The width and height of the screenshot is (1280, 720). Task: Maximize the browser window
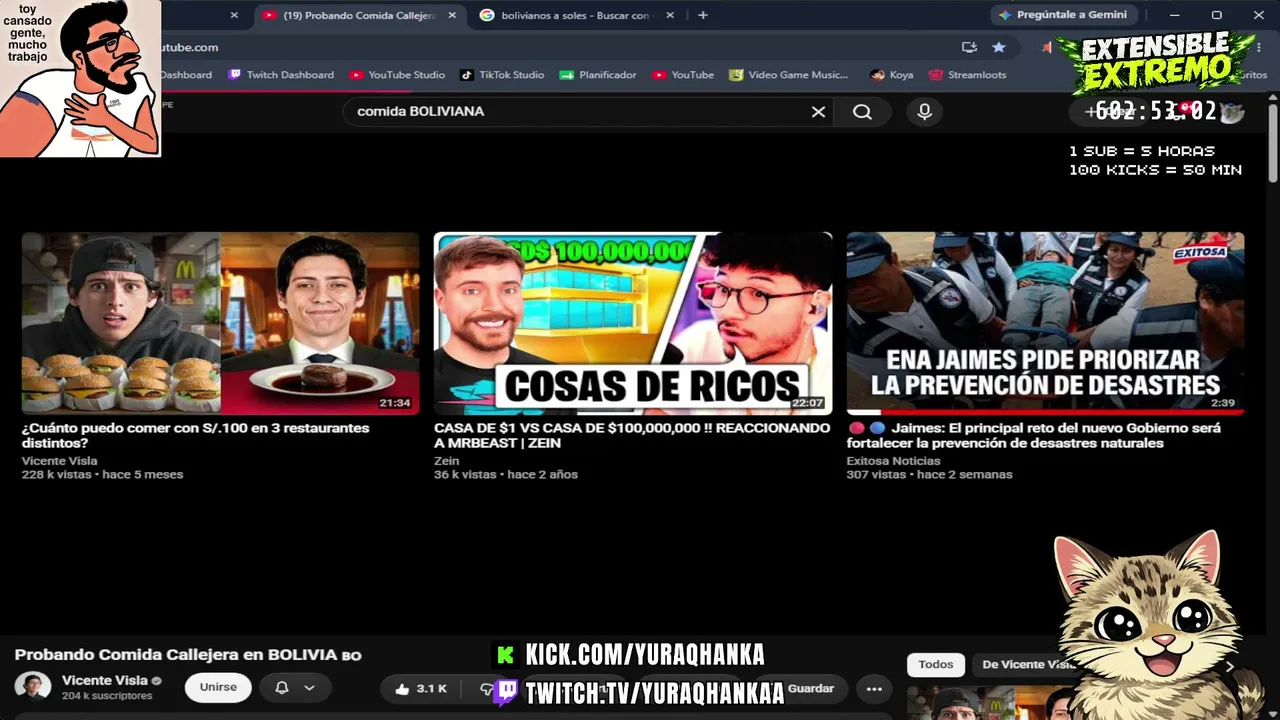(x=1216, y=15)
